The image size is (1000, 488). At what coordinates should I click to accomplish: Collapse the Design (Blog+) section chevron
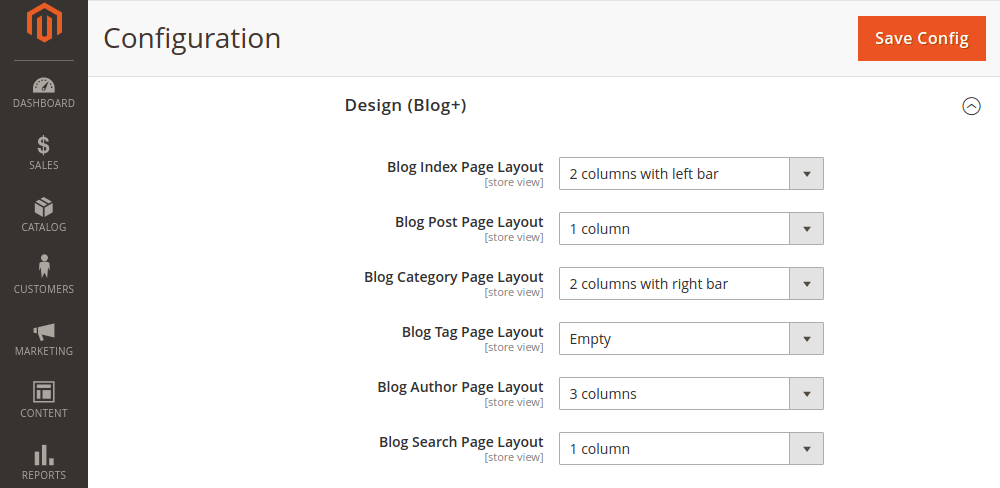point(971,106)
